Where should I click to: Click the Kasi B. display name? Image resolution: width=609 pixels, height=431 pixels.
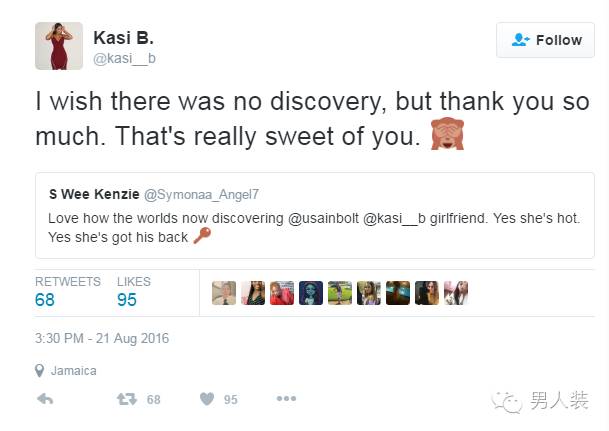click(x=124, y=38)
